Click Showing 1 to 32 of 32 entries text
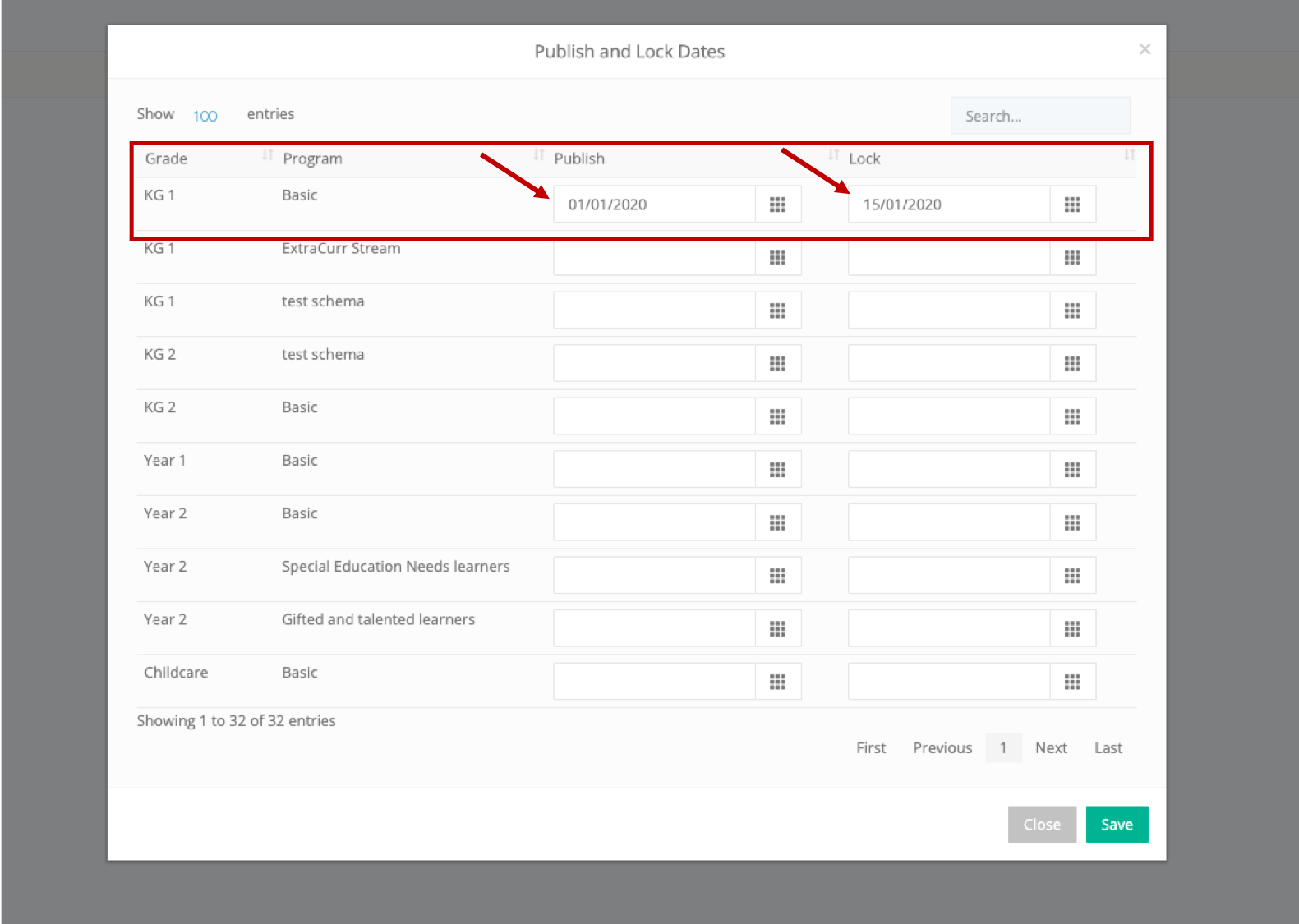1299x924 pixels. pos(236,721)
